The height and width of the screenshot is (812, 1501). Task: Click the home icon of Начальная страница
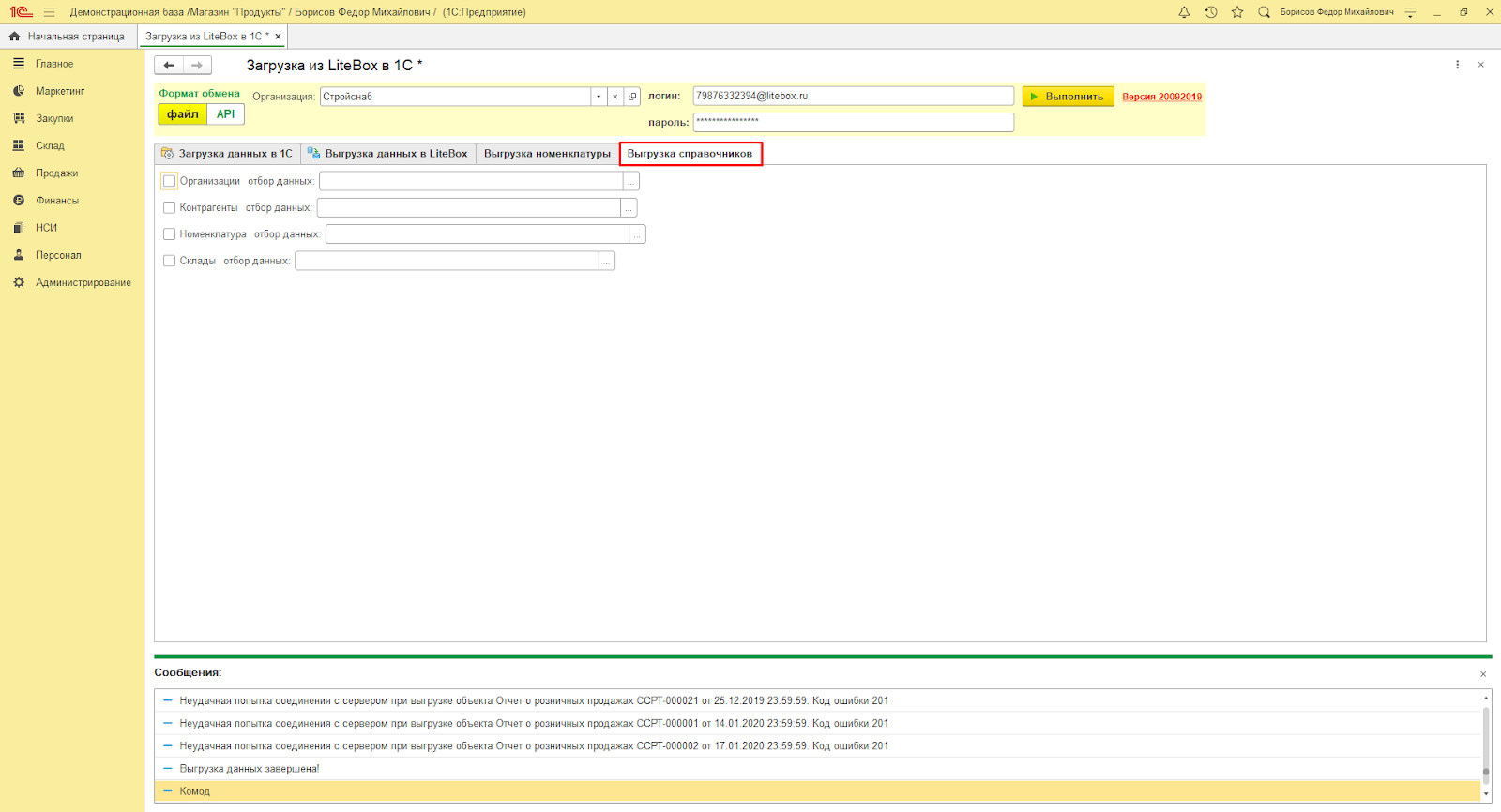pos(14,37)
